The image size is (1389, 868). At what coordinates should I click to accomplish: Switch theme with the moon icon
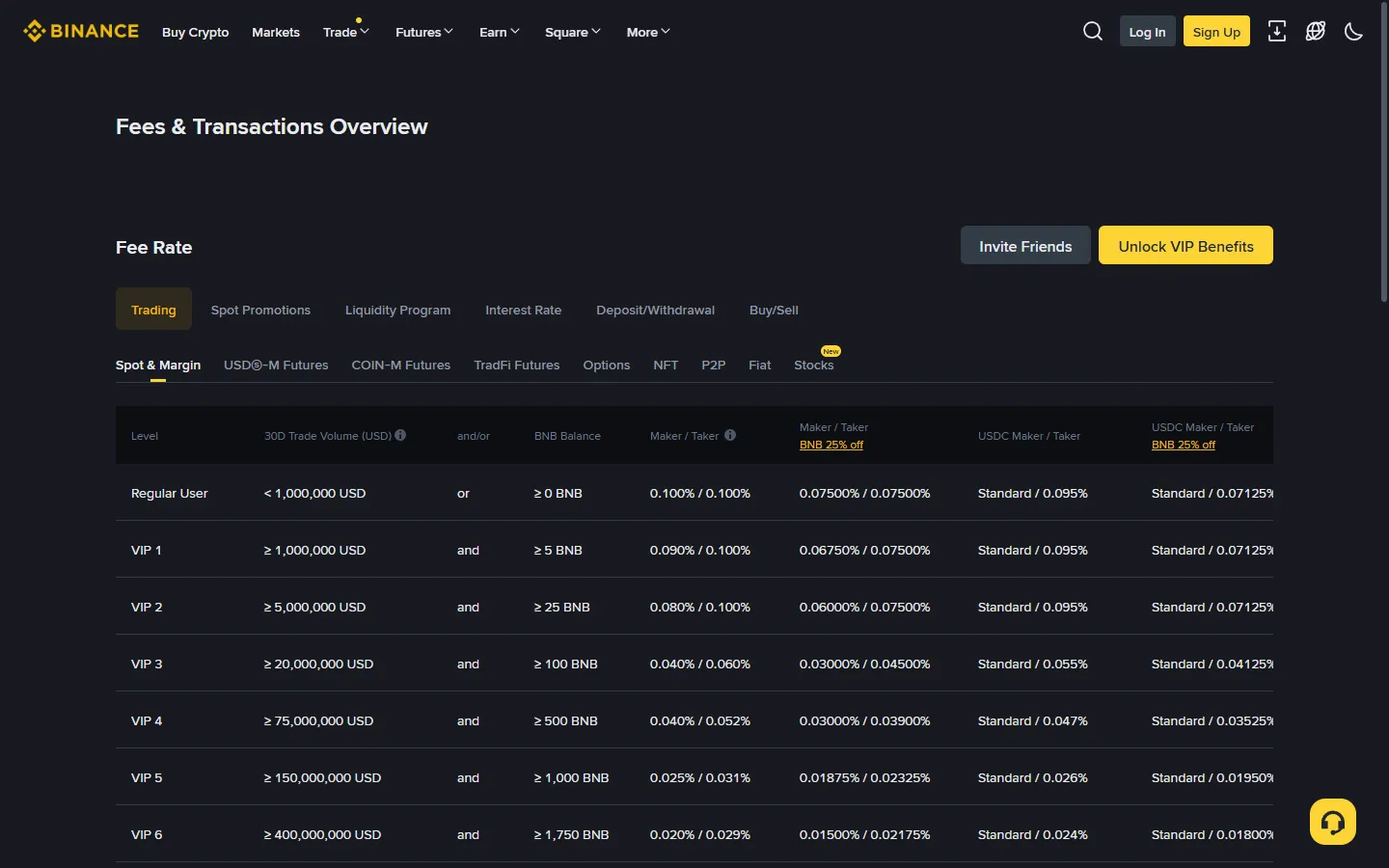[1353, 31]
